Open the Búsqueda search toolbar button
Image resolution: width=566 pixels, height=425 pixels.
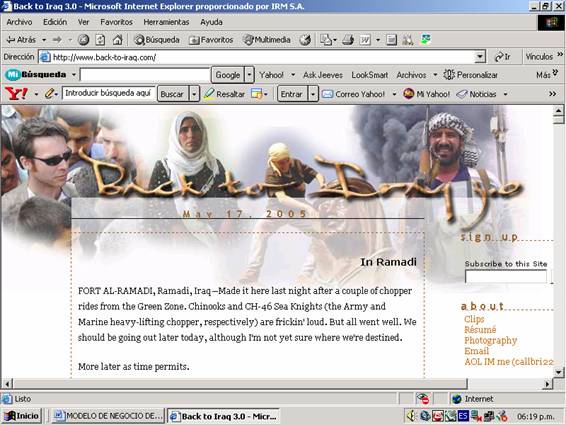point(157,40)
